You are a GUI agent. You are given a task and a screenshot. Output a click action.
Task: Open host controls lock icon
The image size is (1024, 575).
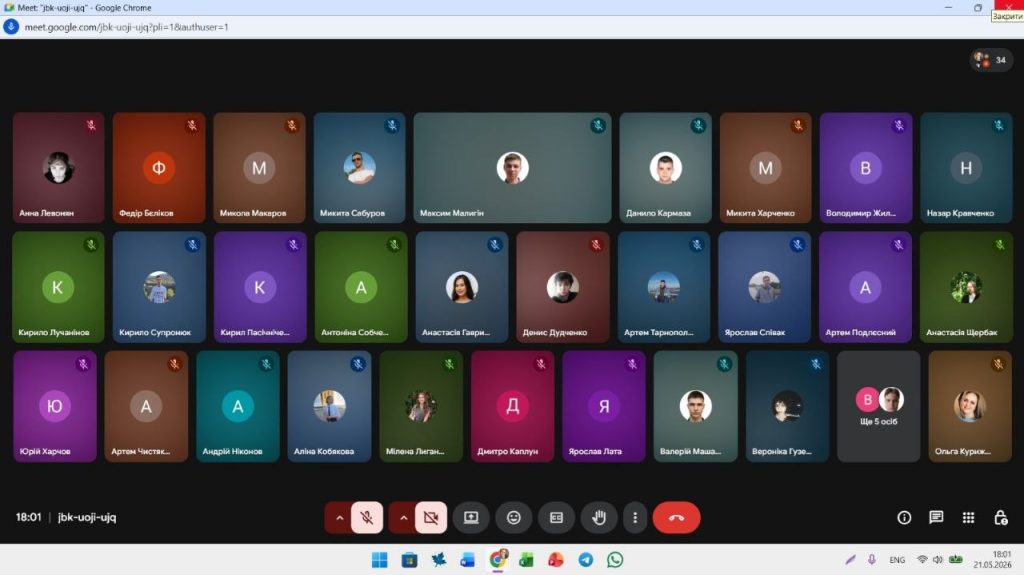(x=1000, y=518)
